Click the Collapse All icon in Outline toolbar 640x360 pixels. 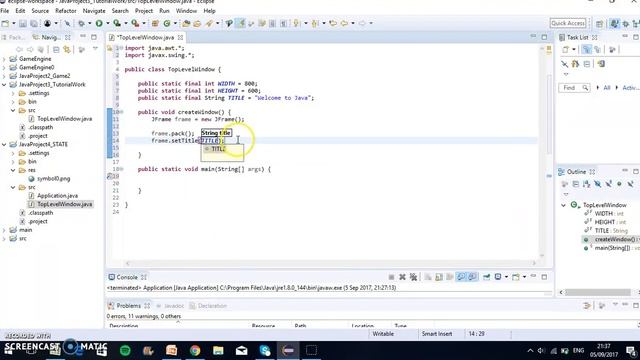[576, 184]
